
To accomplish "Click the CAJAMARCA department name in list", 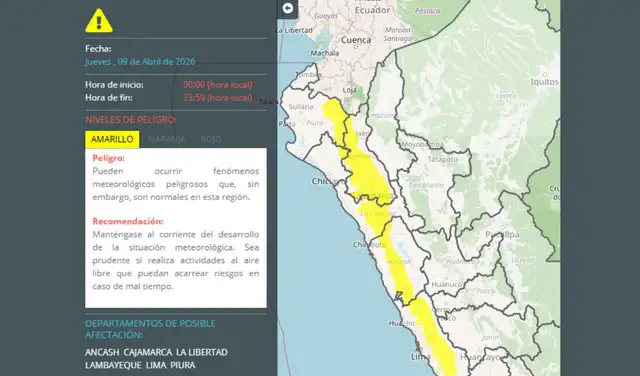I will pos(148,352).
